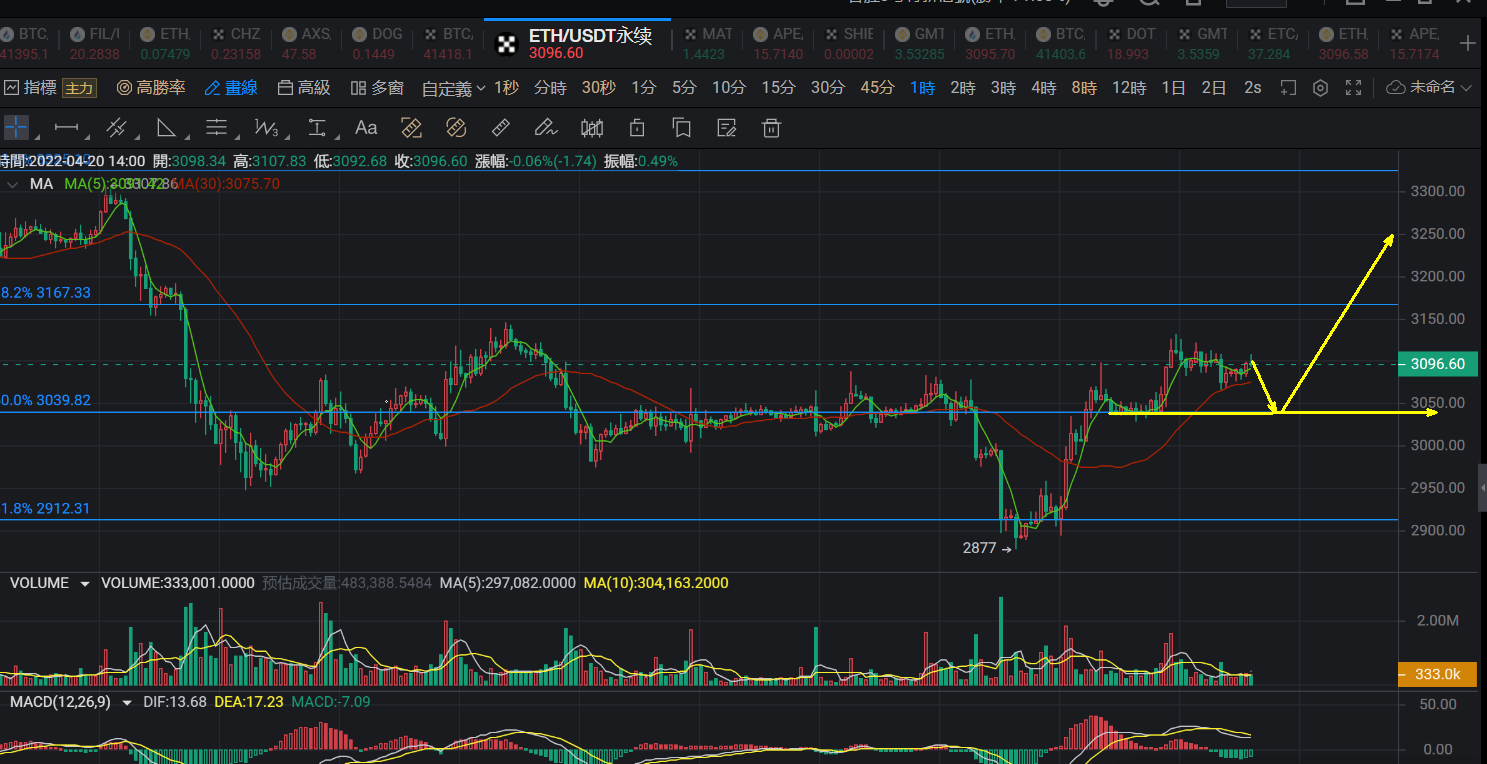1487x764 pixels.
Task: Click the Fibonacci label 3039.82
Action: tap(46, 400)
